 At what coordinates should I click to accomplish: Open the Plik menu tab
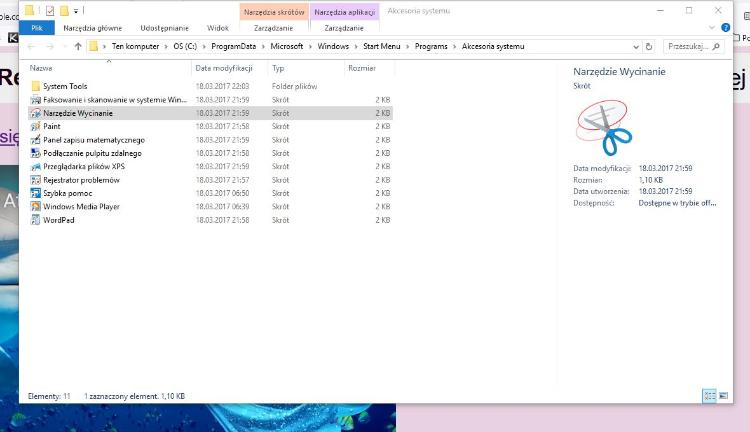(x=36, y=28)
